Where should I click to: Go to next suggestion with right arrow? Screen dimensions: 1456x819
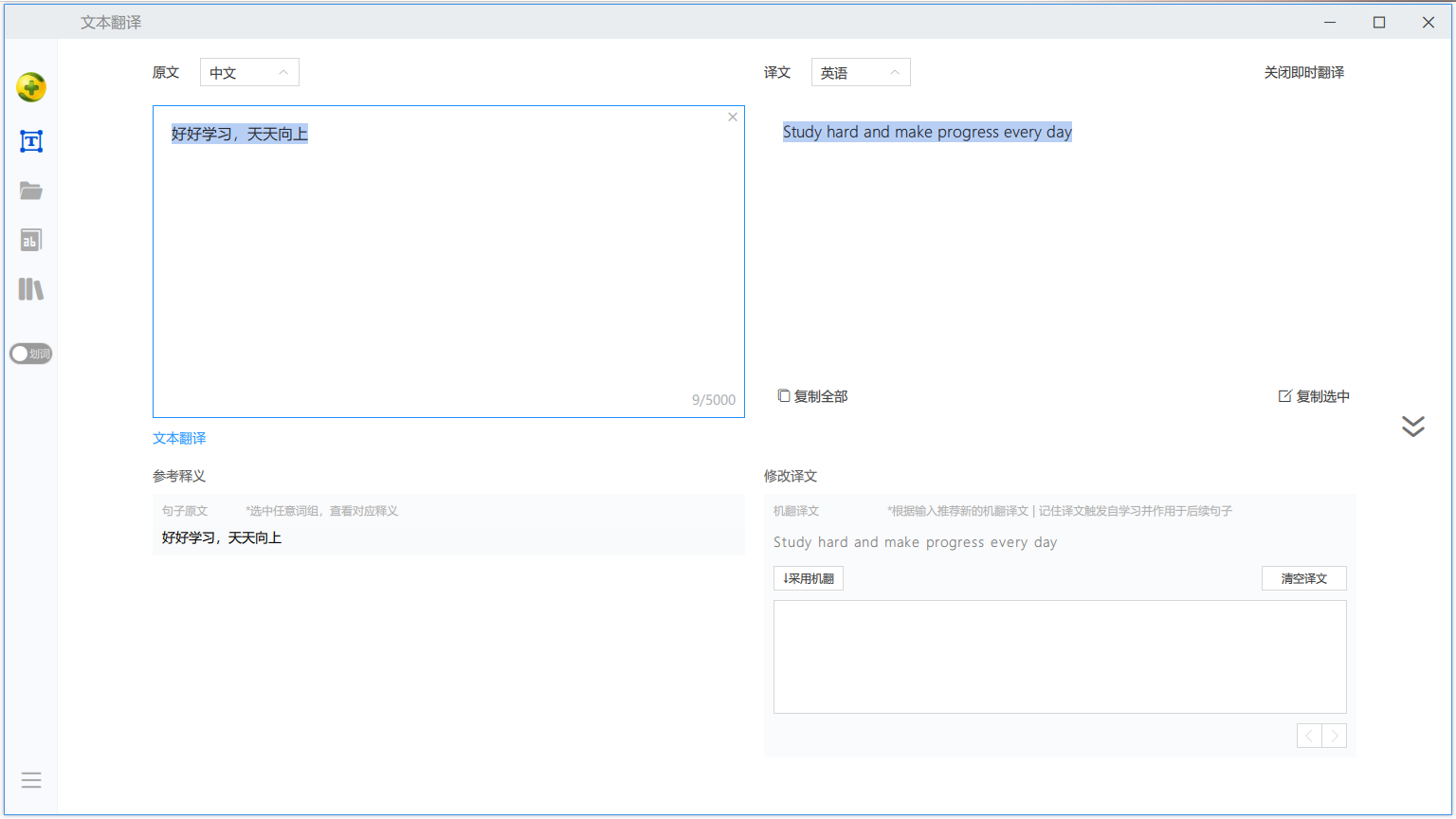(1335, 736)
